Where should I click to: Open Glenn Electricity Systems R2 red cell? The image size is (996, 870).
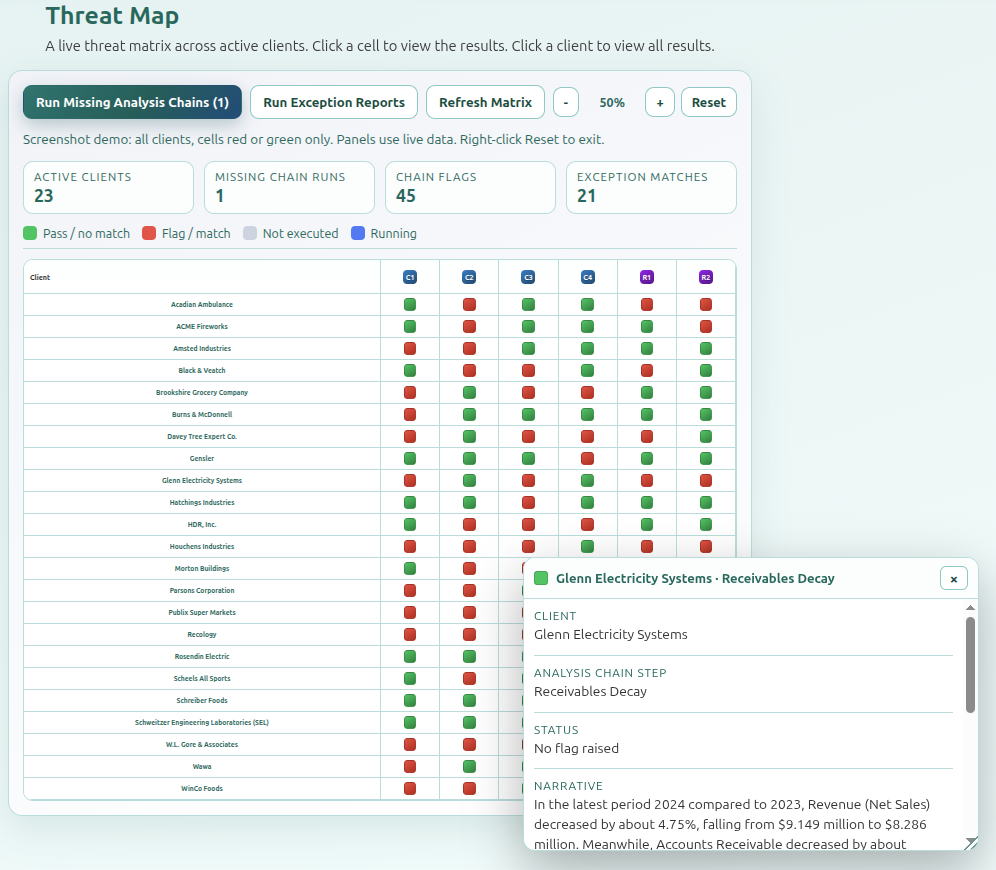pos(706,481)
